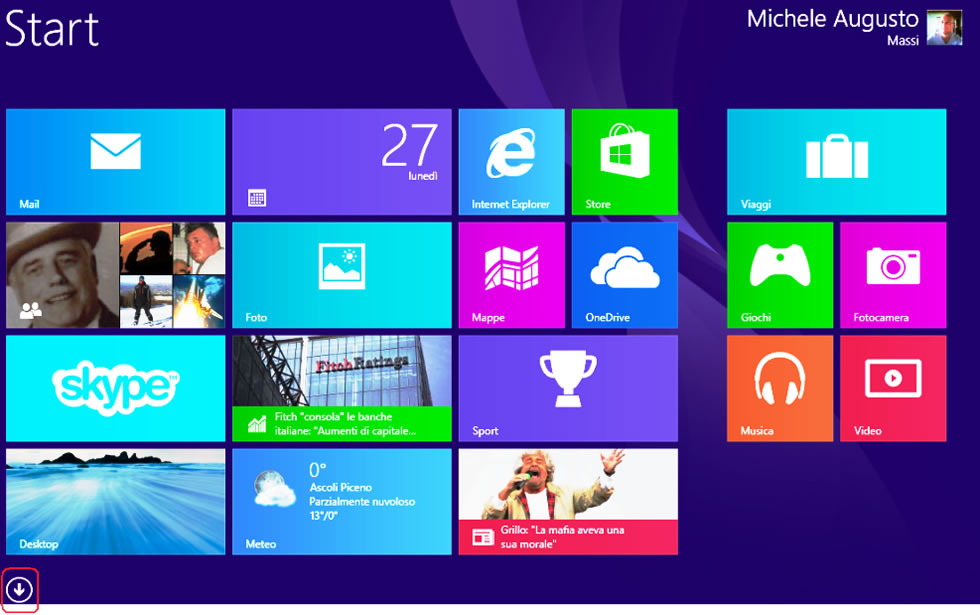
Task: Open the Fitch Ratings finance news tile
Action: 342,388
